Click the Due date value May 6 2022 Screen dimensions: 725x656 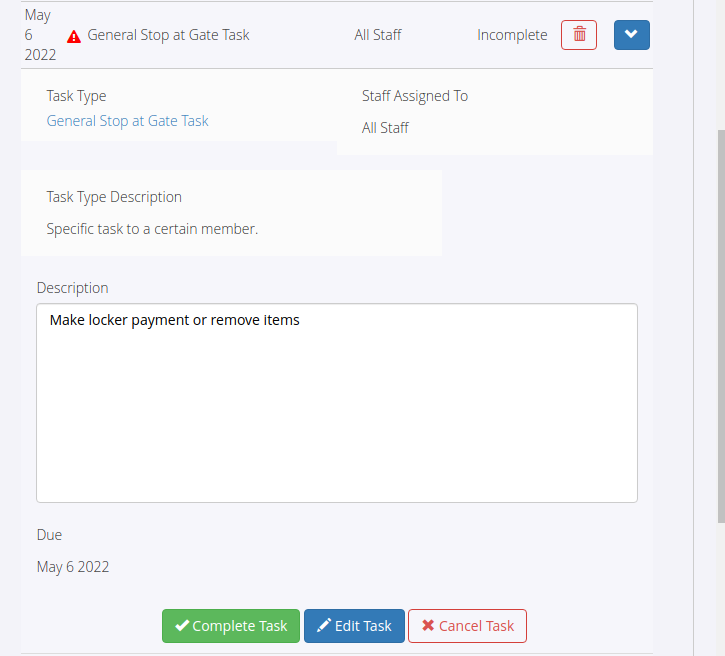(x=73, y=567)
